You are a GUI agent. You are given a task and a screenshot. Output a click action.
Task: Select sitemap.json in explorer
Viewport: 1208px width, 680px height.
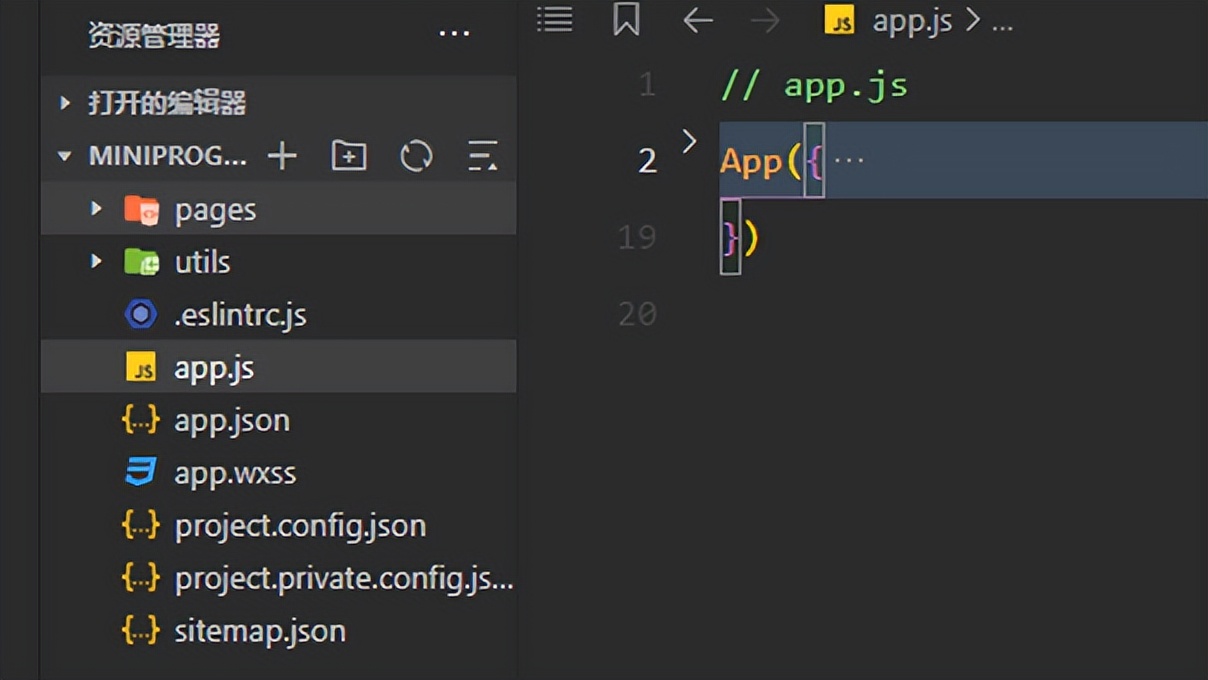tap(260, 631)
